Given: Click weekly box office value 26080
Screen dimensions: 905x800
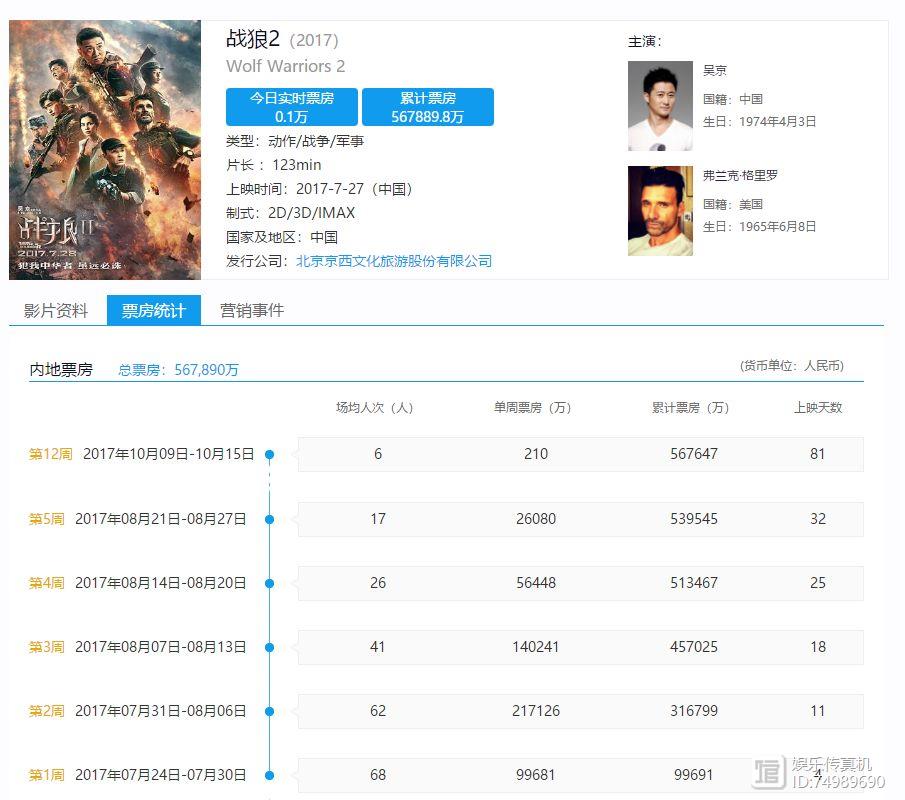Looking at the screenshot, I should tap(536, 519).
